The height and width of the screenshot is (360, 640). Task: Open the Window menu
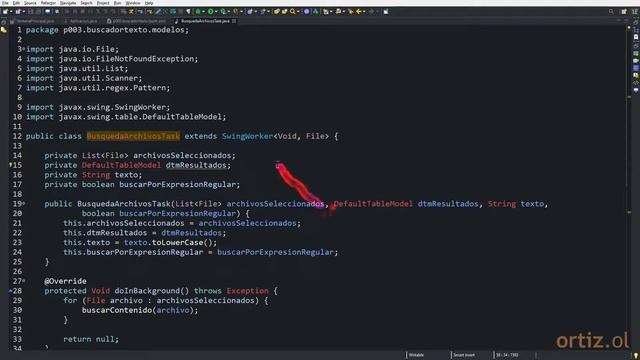(133, 3)
